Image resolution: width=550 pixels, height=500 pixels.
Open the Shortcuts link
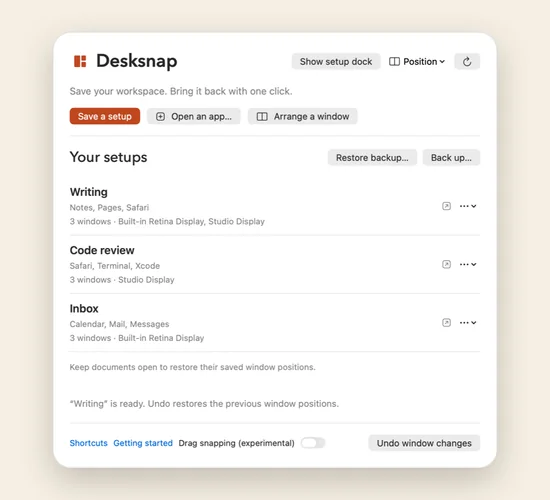[88, 443]
